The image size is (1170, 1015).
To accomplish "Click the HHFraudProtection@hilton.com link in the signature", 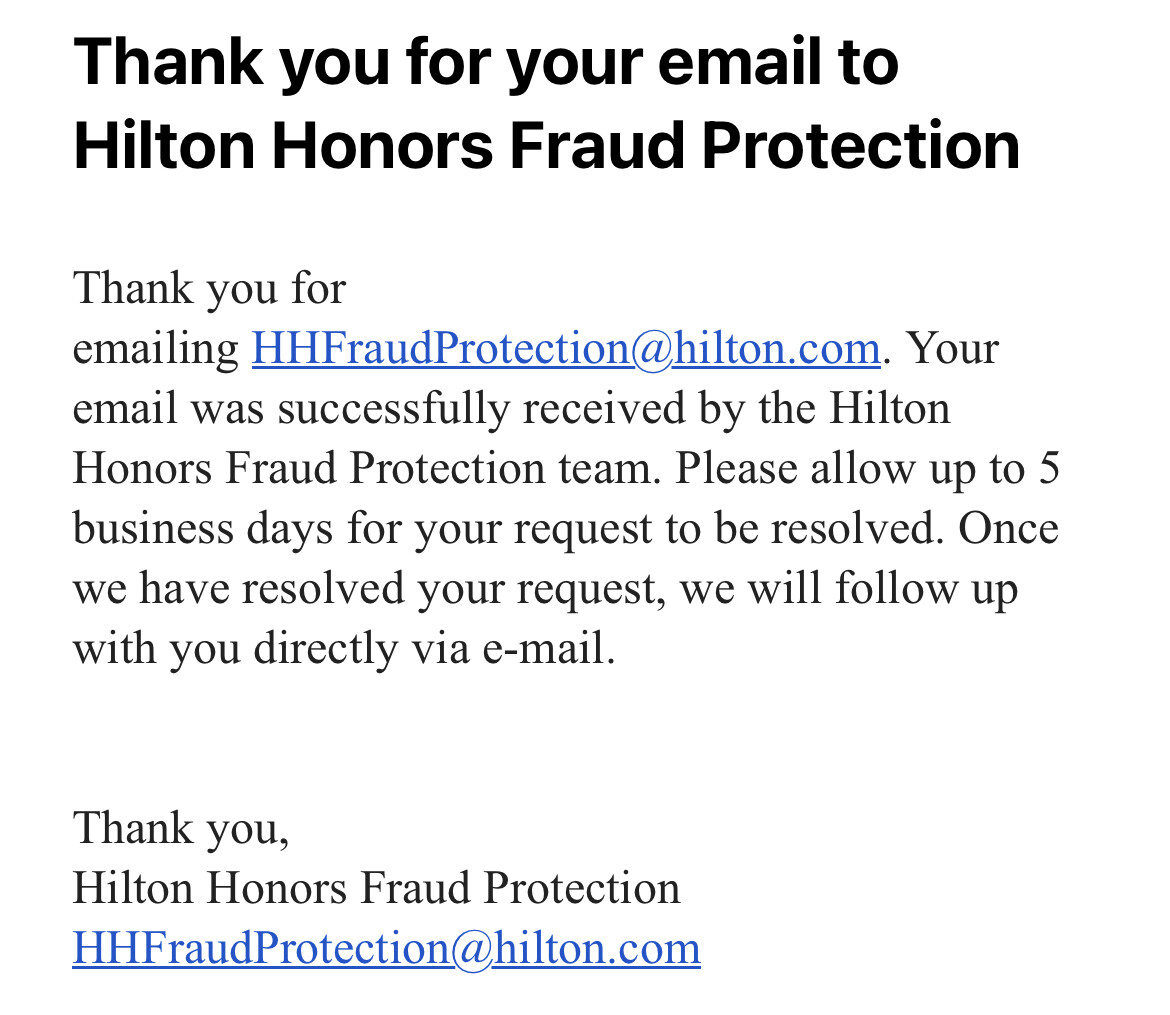I will (387, 949).
